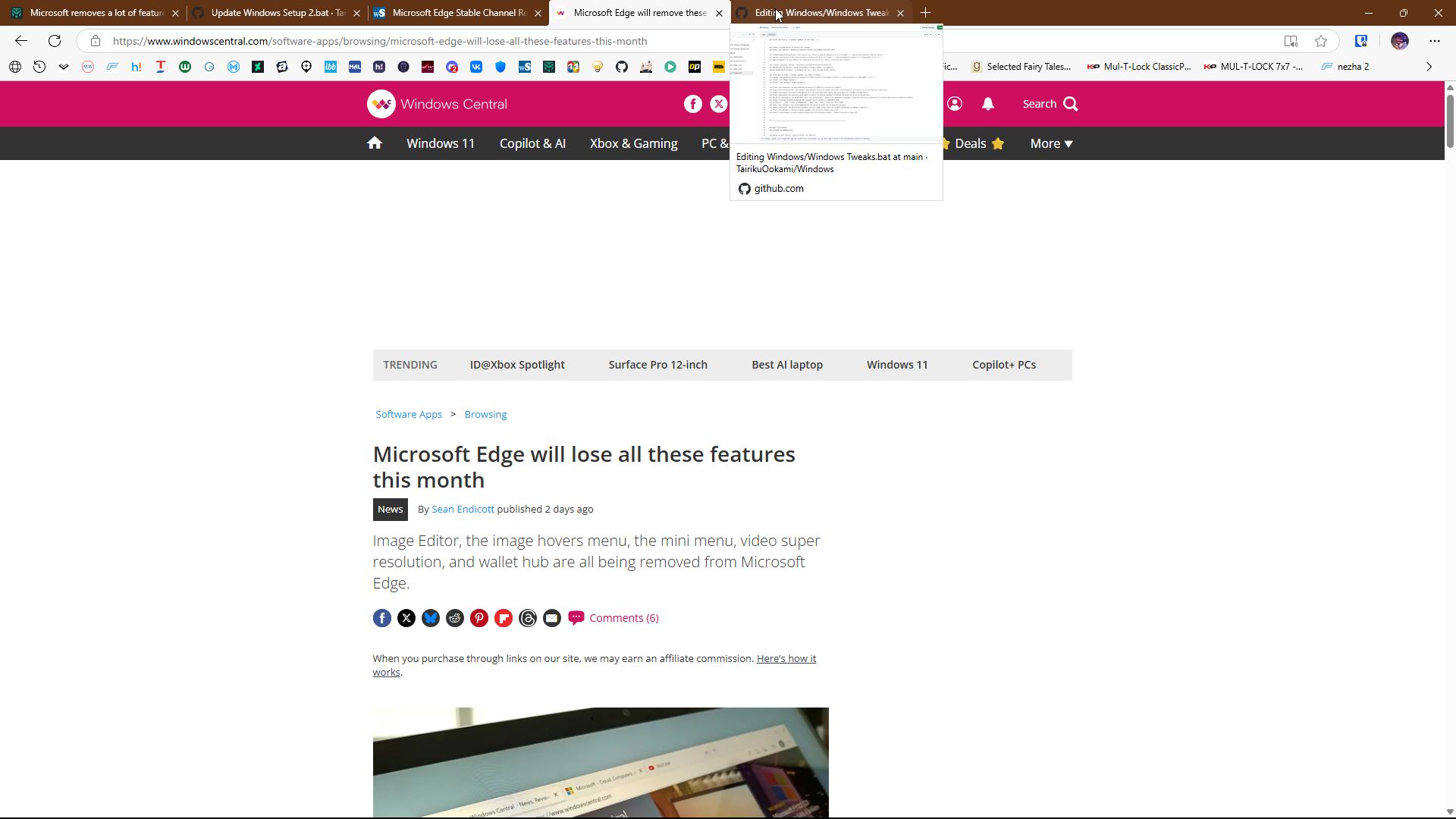Go to the Browsing breadcrumb
The width and height of the screenshot is (1456, 819).
[x=485, y=415]
